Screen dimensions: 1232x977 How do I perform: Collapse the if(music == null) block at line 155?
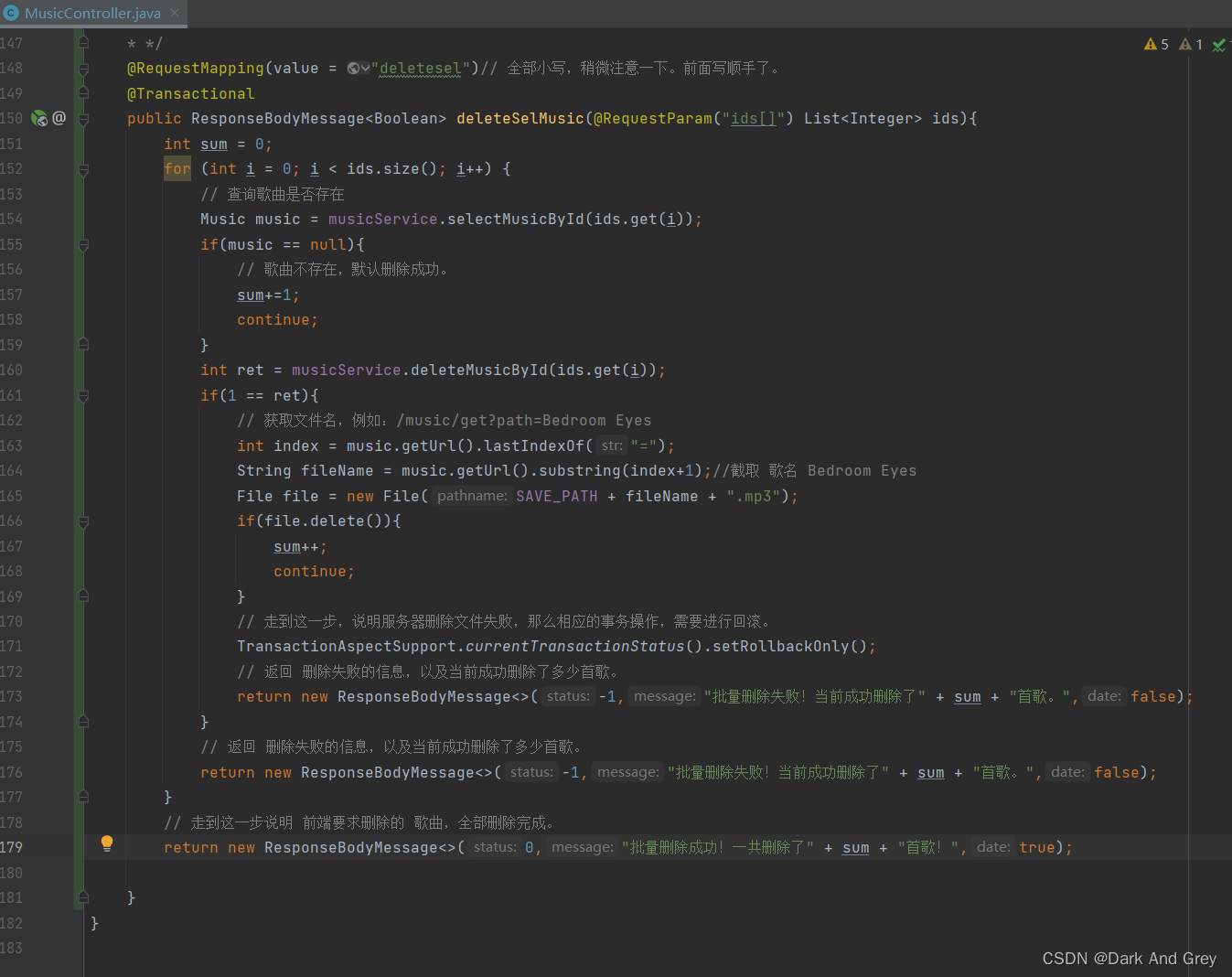83,245
